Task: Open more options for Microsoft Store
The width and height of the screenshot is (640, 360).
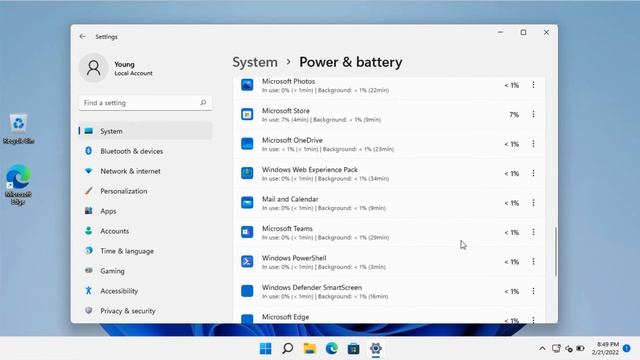Action: pos(533,114)
